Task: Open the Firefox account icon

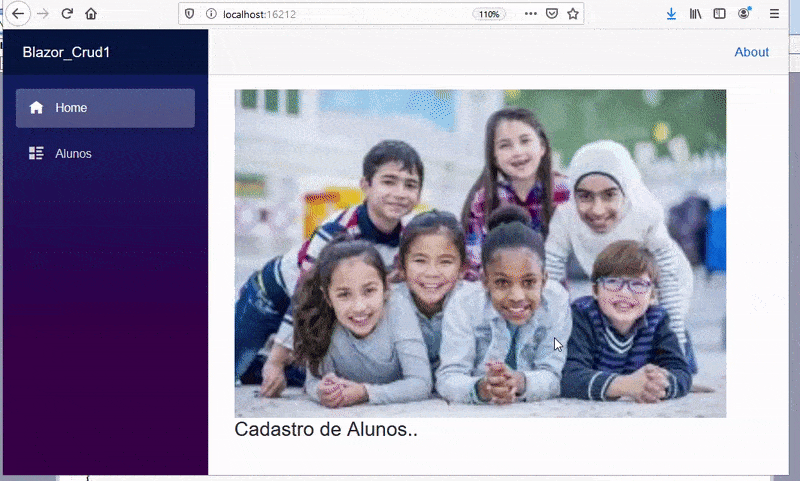Action: tap(744, 13)
